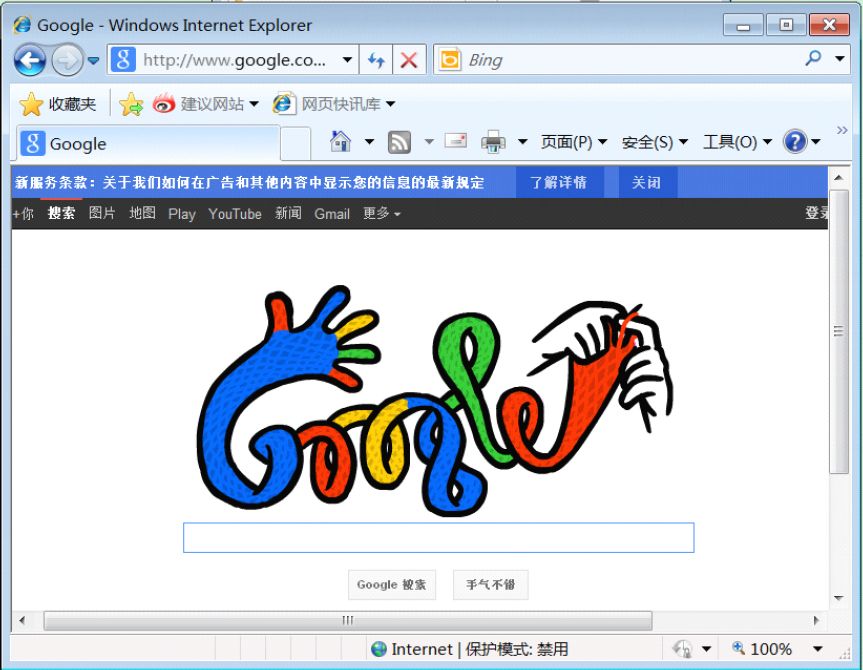Open the YouTube link
The width and height of the screenshot is (863, 670).
point(234,214)
